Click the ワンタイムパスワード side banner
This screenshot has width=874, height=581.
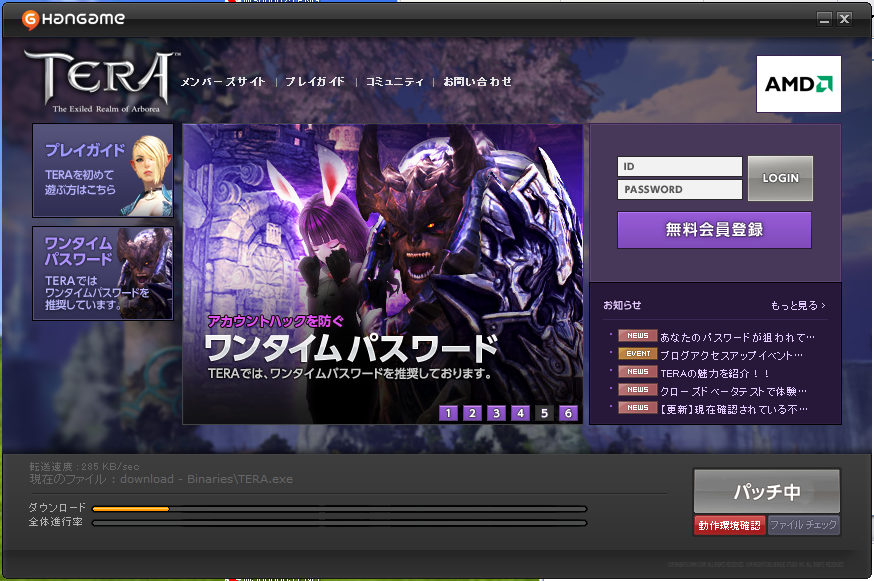click(103, 273)
